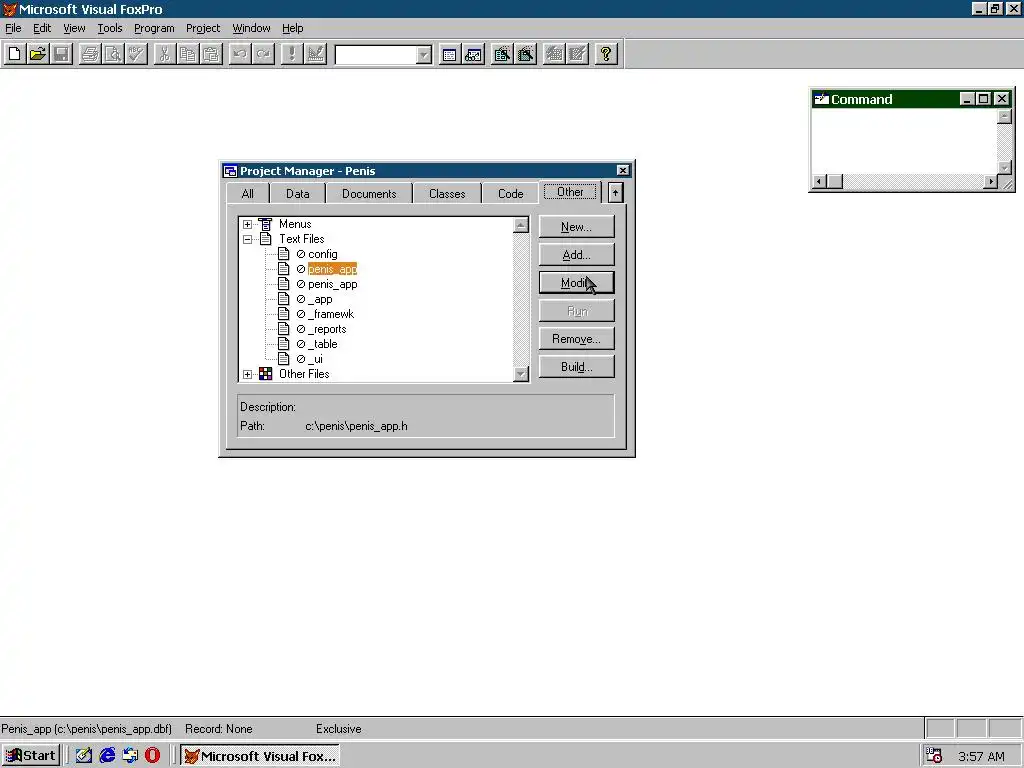Click the Remove... button
The width and height of the screenshot is (1024, 768).
(x=577, y=339)
